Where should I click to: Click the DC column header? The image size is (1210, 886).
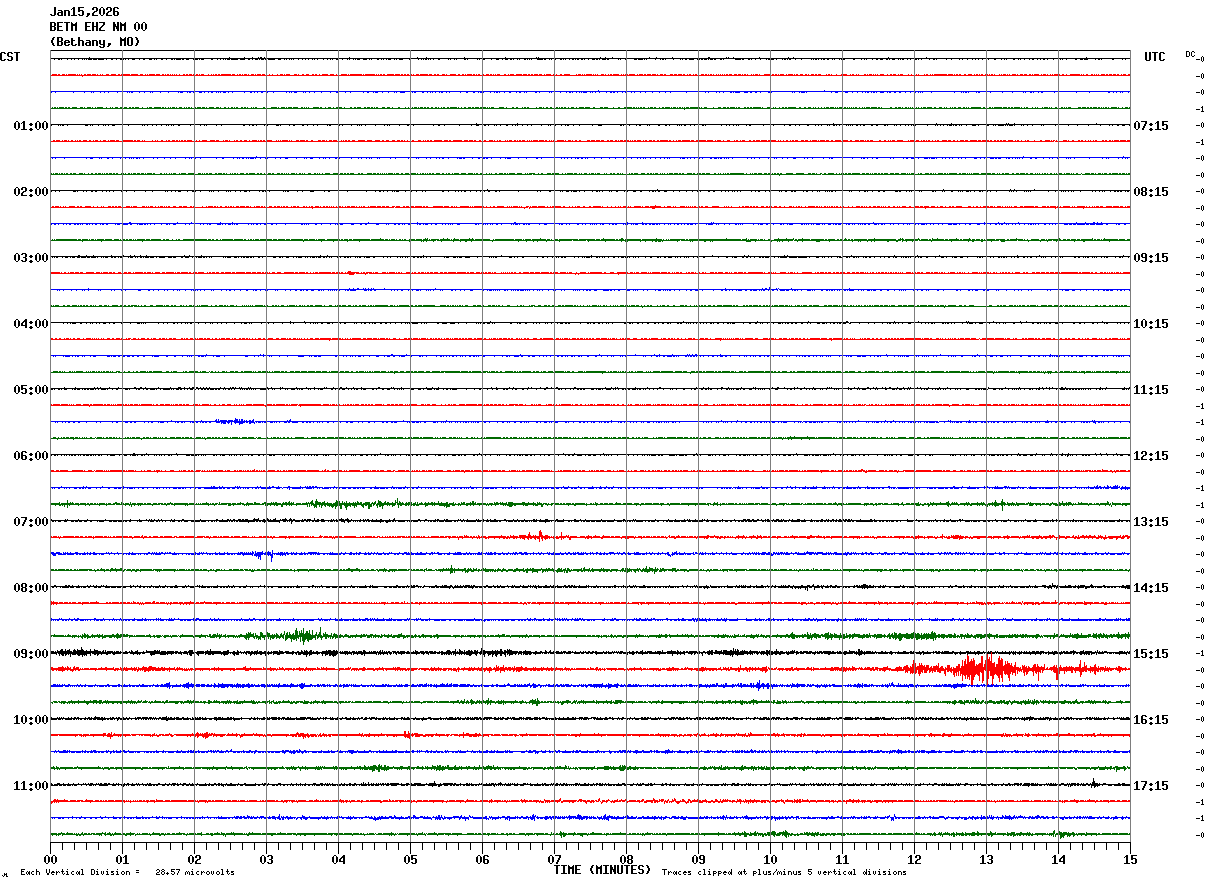(x=1190, y=54)
